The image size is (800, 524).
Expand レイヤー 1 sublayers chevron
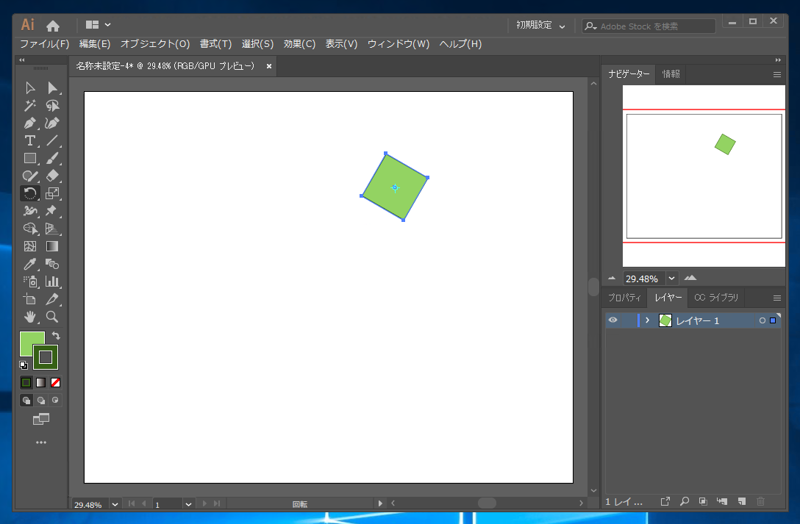[x=647, y=320]
